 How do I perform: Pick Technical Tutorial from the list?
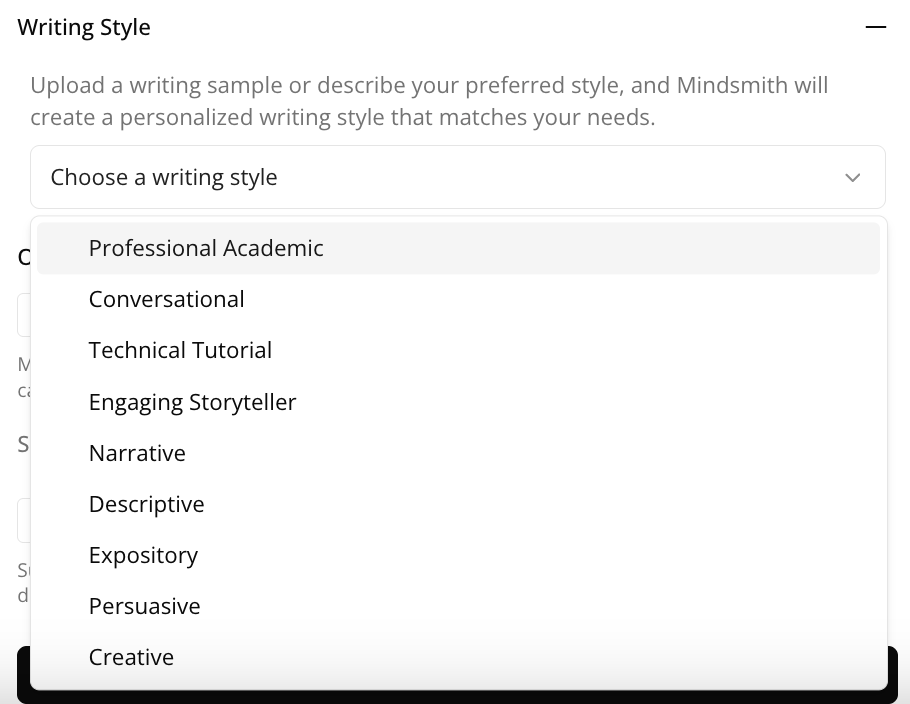pyautogui.click(x=180, y=350)
